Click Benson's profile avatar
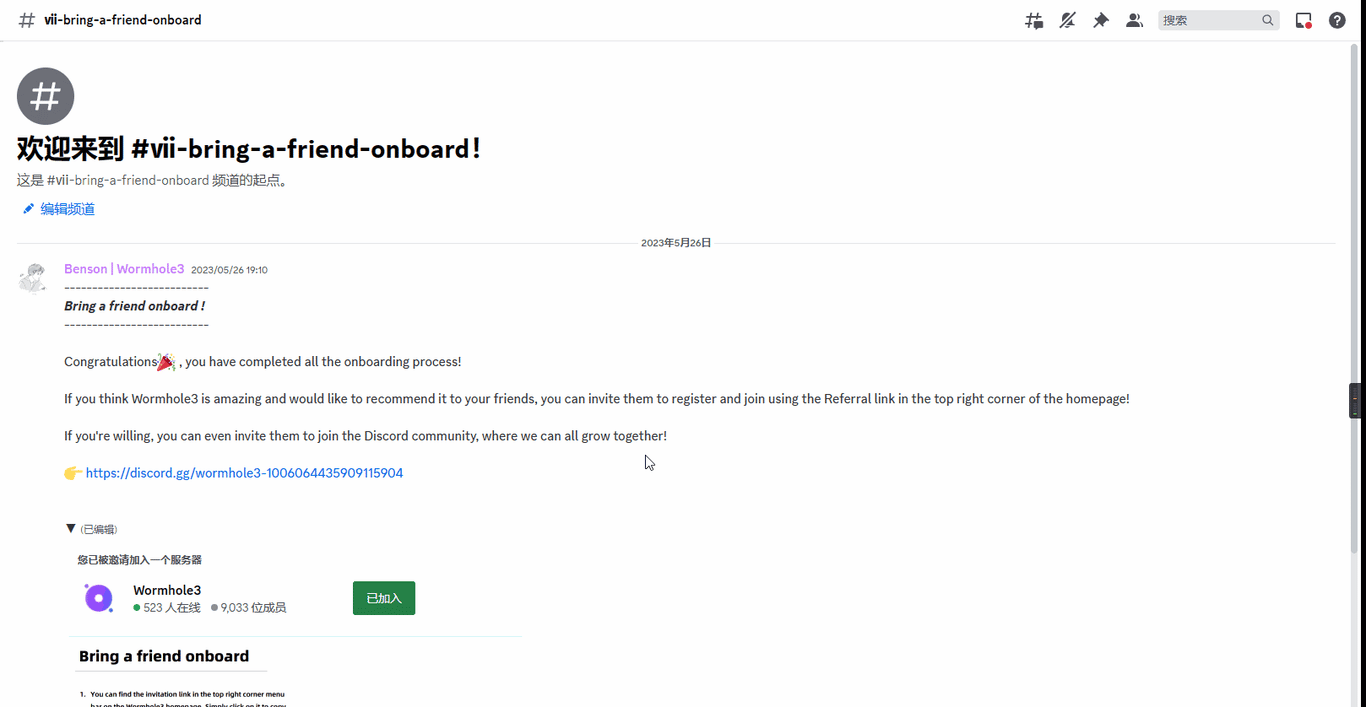 coord(34,278)
